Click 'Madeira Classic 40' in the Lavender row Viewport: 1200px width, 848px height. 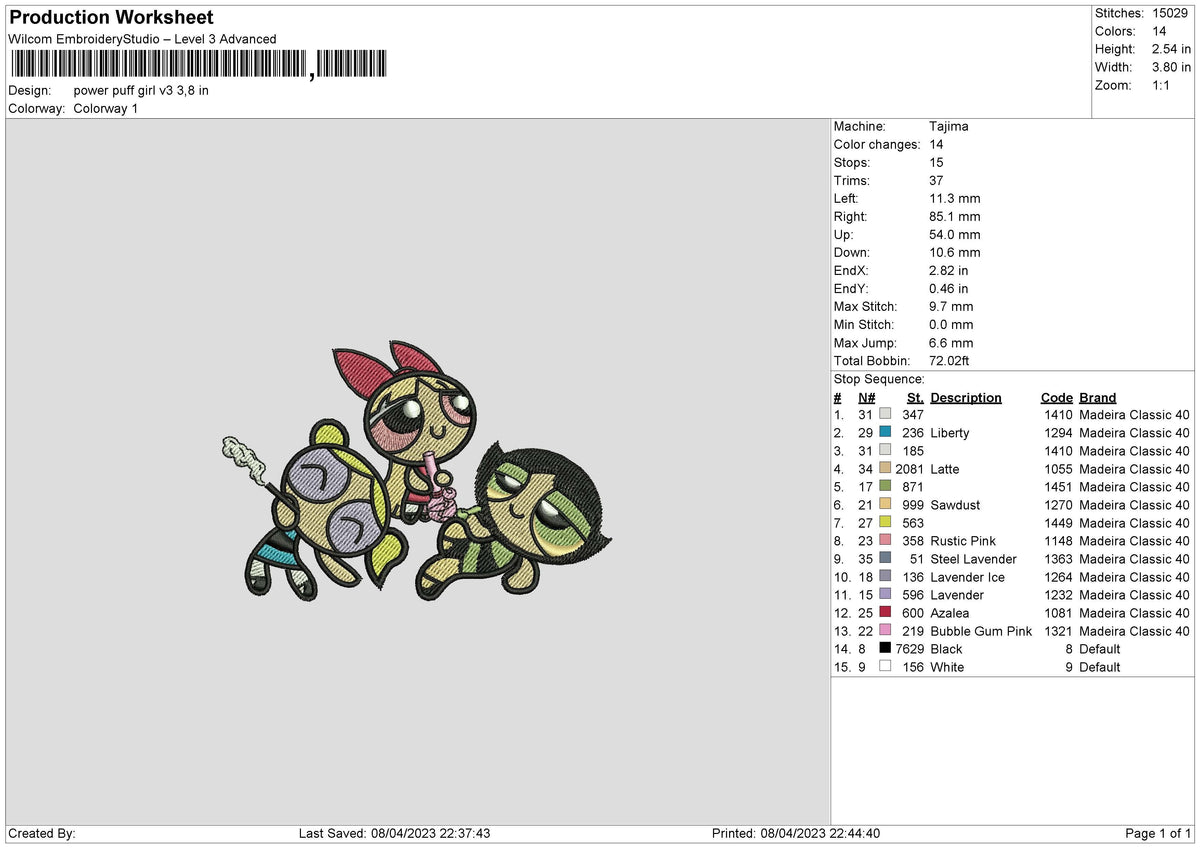click(x=1135, y=595)
